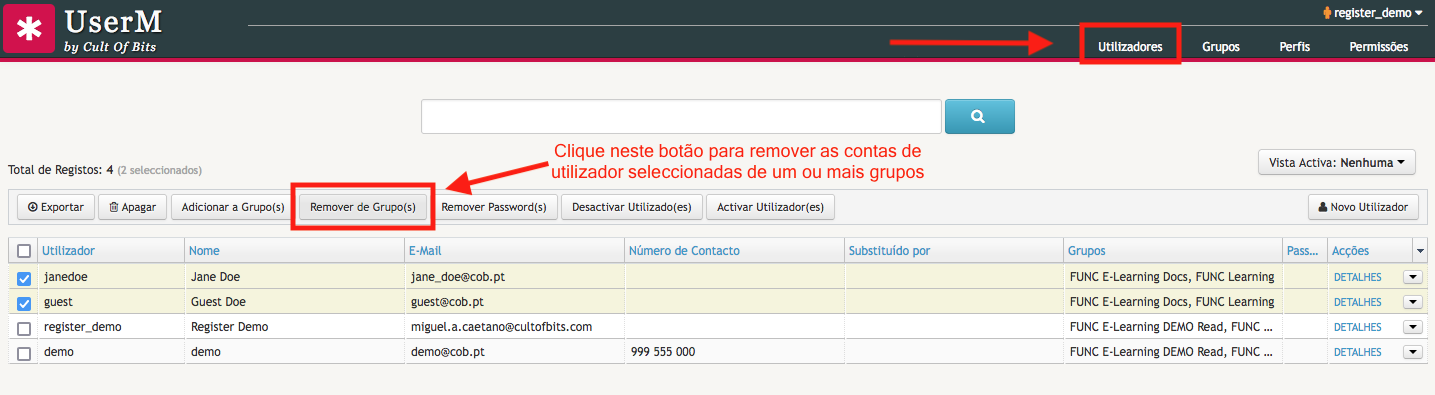Click the name Guest Doe
This screenshot has height=395, width=1435.
218,302
